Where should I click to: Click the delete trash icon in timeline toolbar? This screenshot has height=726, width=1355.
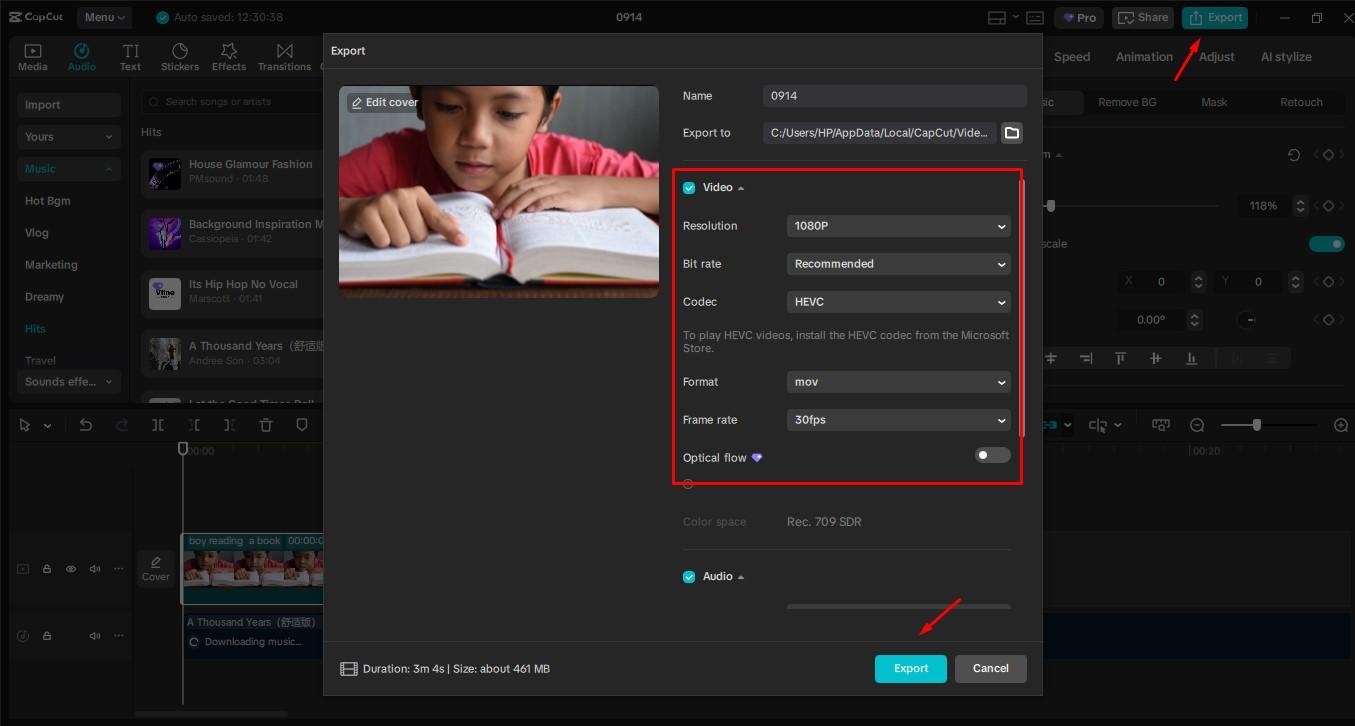[x=266, y=425]
